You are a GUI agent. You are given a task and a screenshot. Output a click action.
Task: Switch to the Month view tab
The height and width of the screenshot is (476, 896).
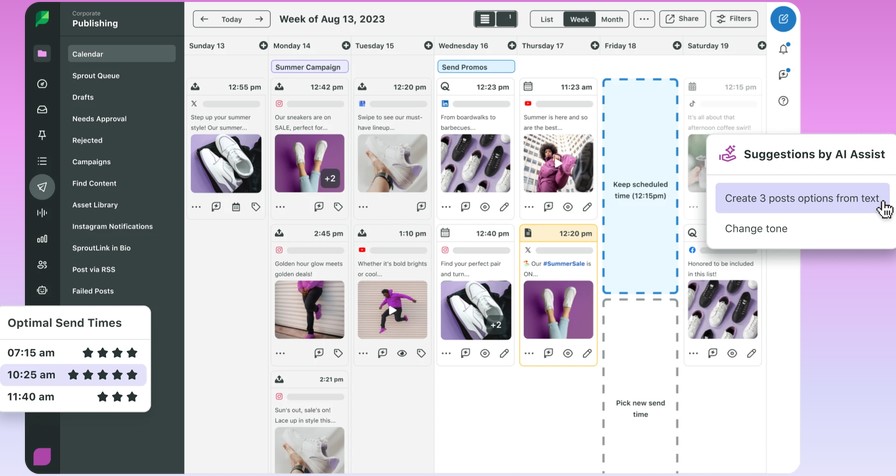[611, 19]
